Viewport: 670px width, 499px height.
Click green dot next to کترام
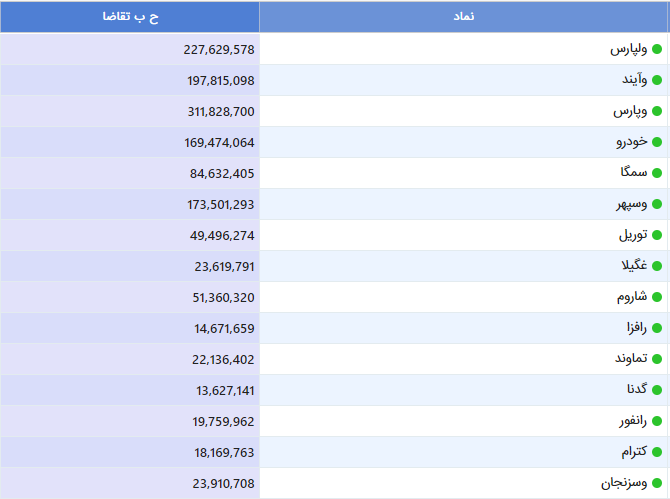click(657, 452)
